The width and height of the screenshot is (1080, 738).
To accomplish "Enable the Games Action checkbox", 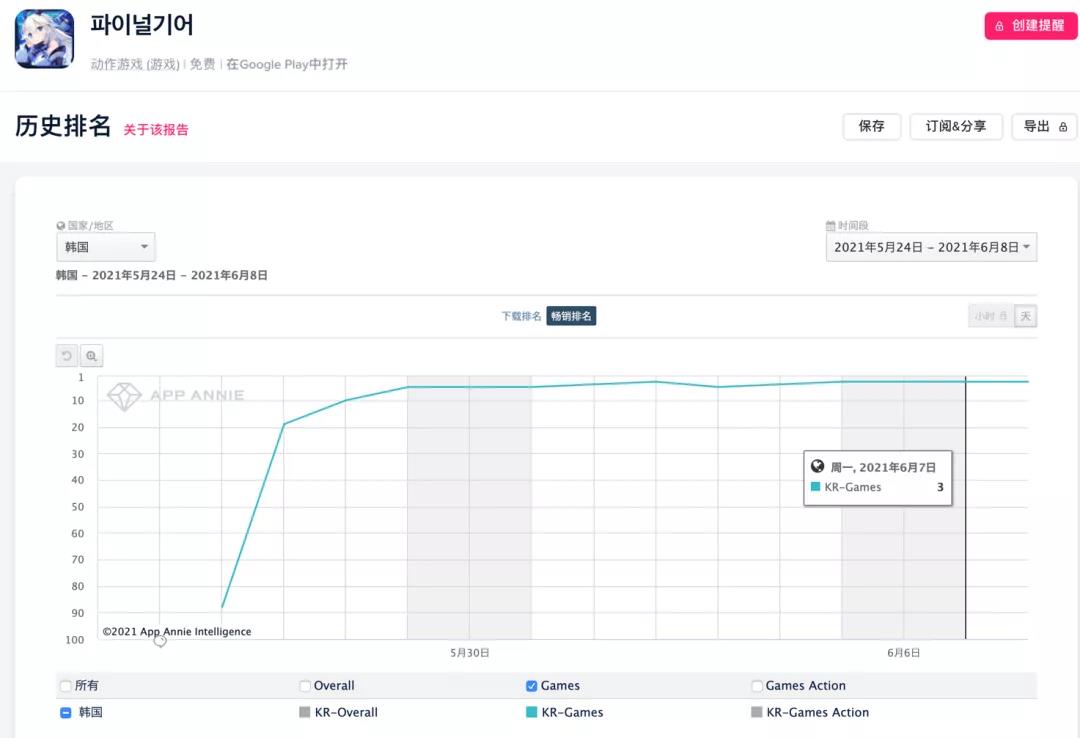I will coord(757,686).
